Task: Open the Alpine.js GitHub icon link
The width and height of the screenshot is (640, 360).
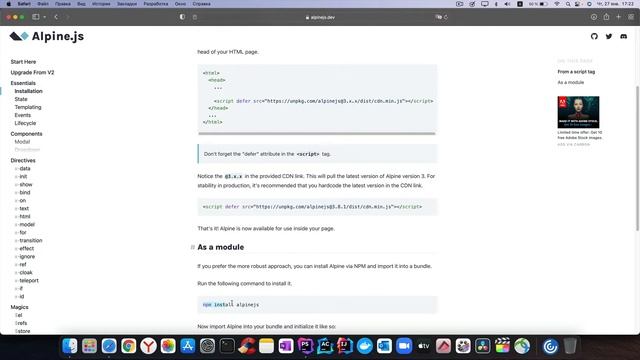Action: click(594, 36)
